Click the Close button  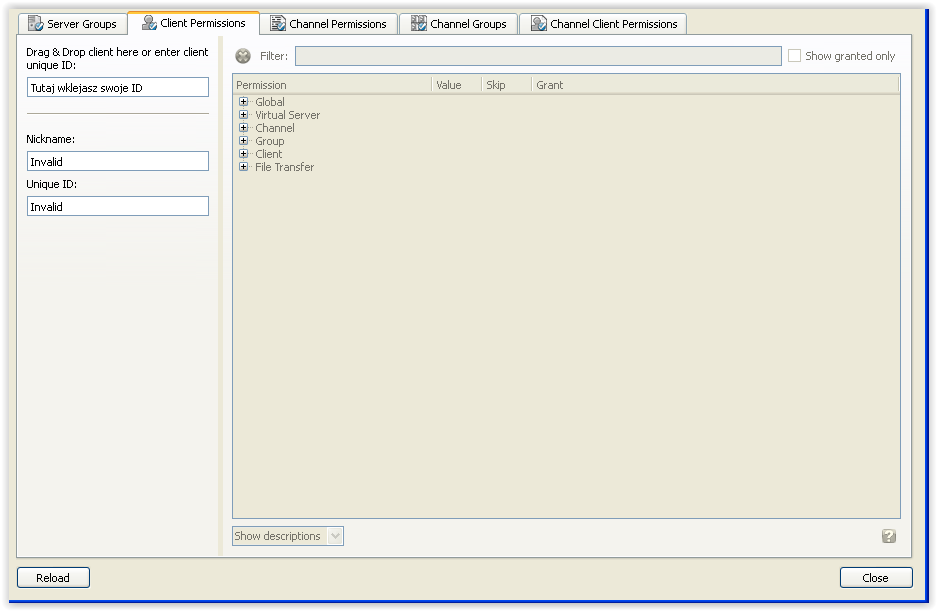point(876,578)
